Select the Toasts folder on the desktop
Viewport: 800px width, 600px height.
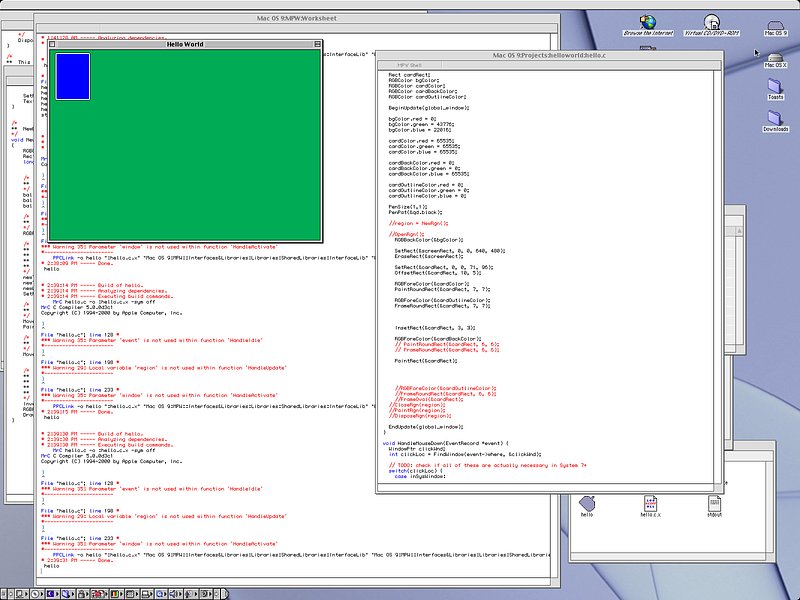coord(776,89)
